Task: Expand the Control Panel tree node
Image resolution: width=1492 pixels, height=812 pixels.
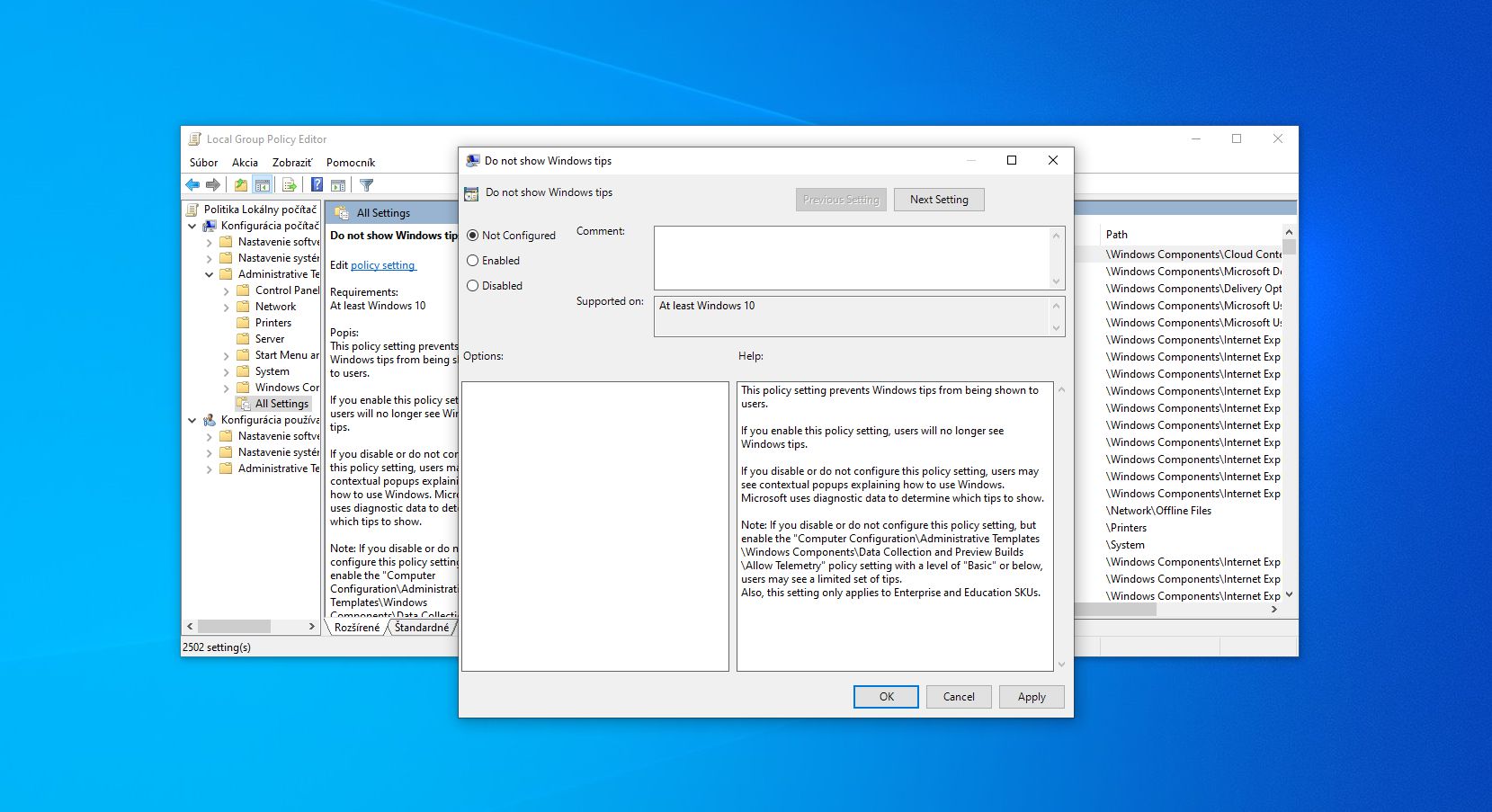Action: point(226,291)
